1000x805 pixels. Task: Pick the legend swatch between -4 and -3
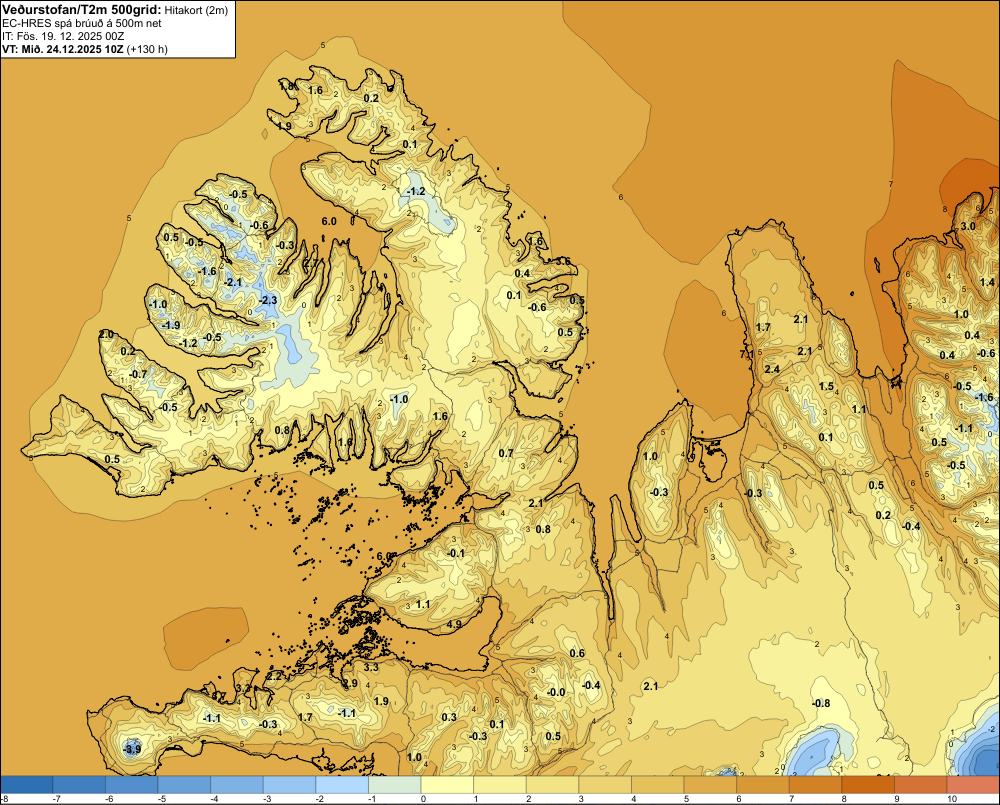[x=237, y=784]
